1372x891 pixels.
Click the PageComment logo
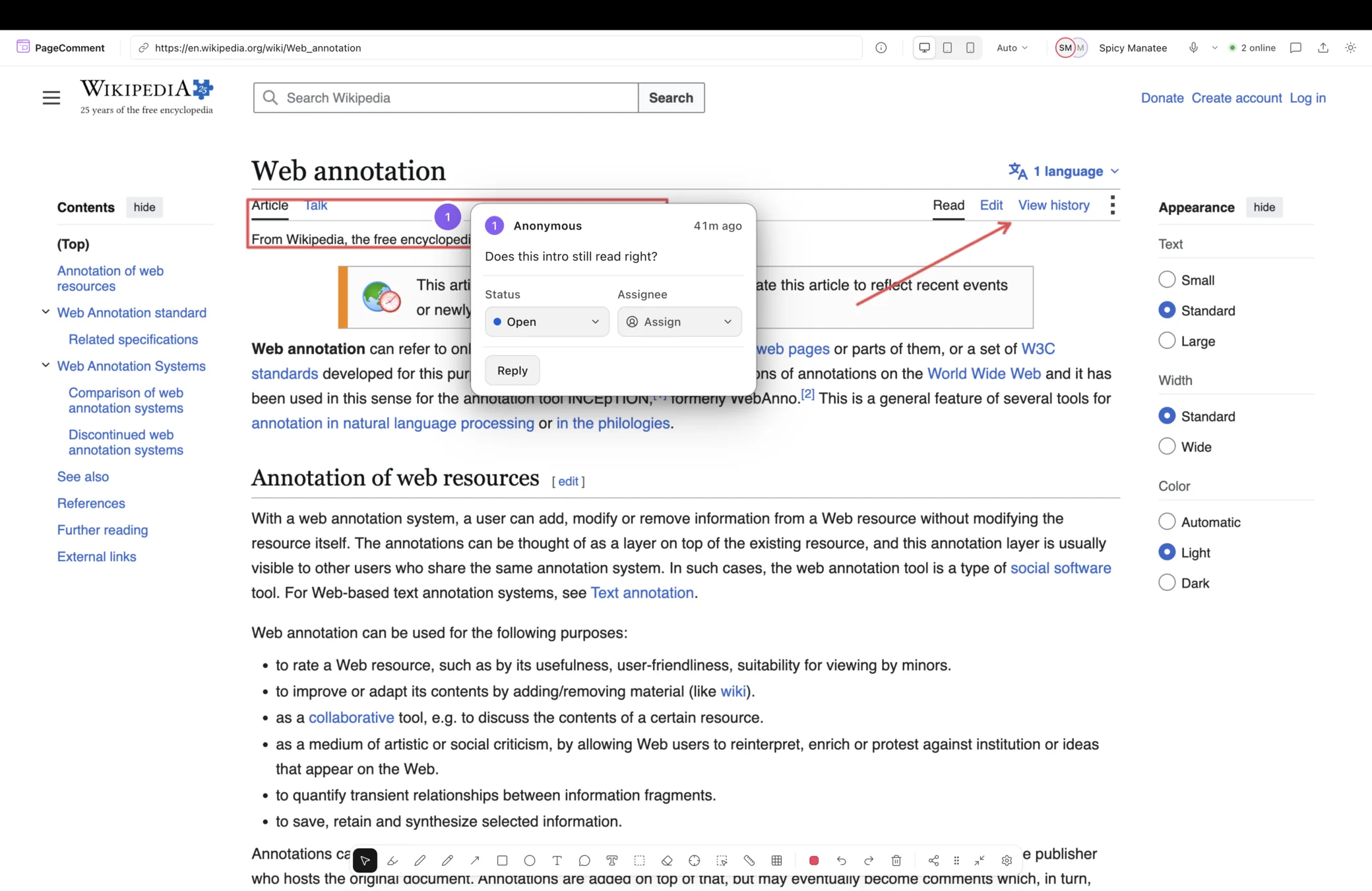(x=61, y=47)
